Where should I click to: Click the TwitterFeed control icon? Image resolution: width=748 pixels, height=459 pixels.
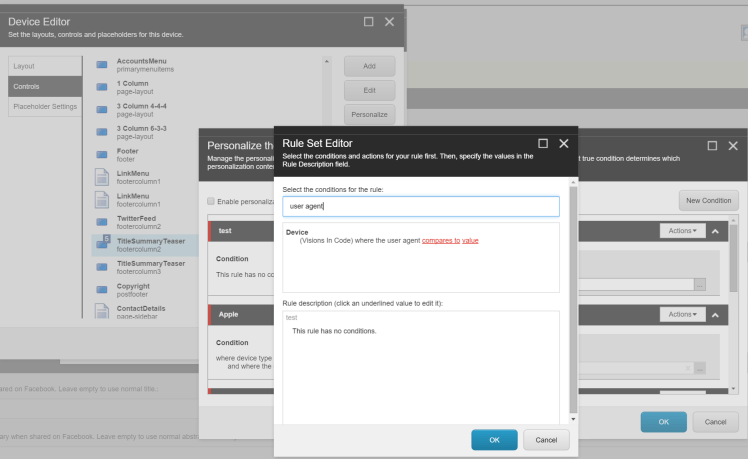pyautogui.click(x=102, y=222)
